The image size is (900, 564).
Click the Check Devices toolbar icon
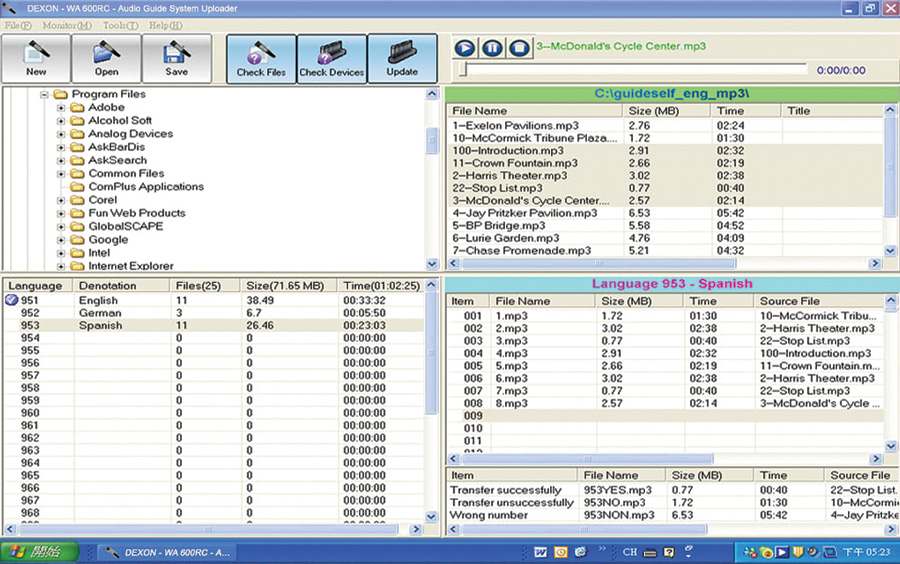[x=332, y=58]
